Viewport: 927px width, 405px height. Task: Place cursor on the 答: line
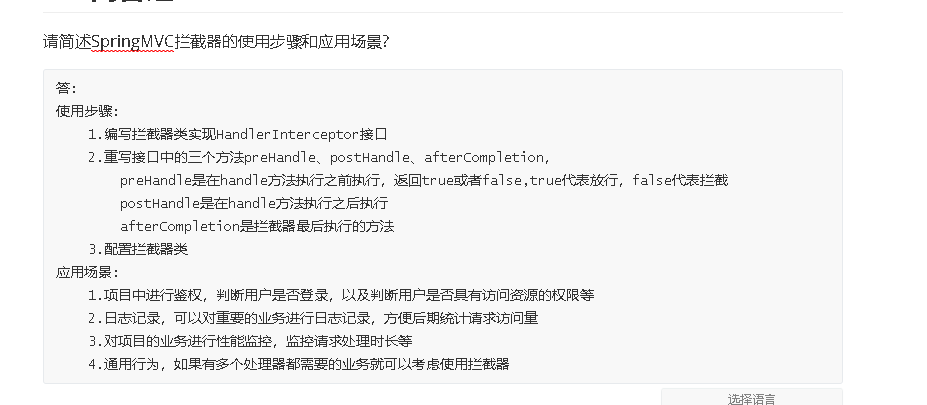(x=66, y=88)
